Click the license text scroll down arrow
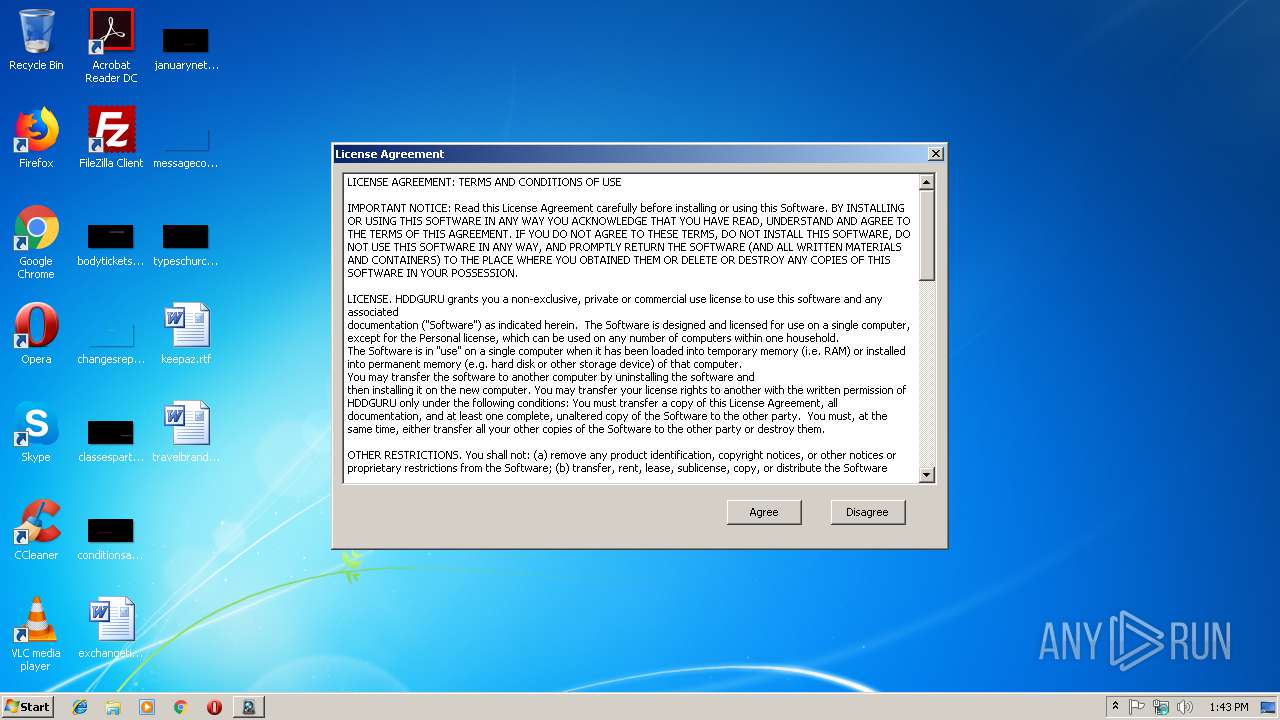The image size is (1280, 720). 926,475
